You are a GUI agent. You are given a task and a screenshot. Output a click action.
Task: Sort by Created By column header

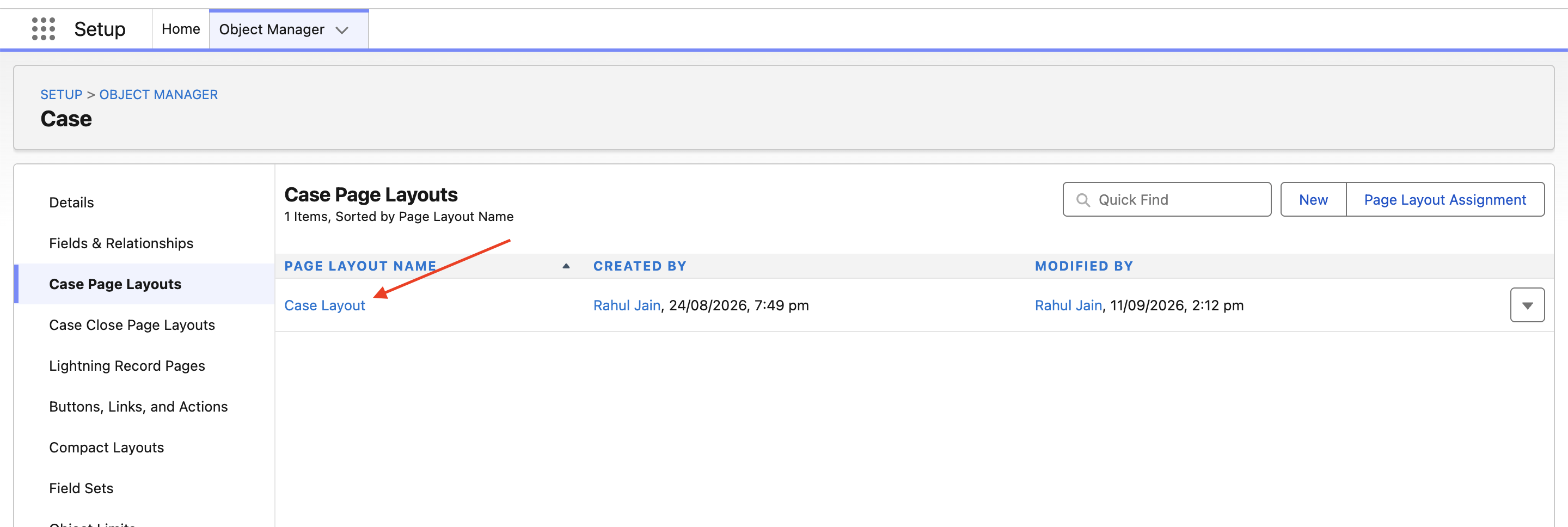[x=640, y=266]
